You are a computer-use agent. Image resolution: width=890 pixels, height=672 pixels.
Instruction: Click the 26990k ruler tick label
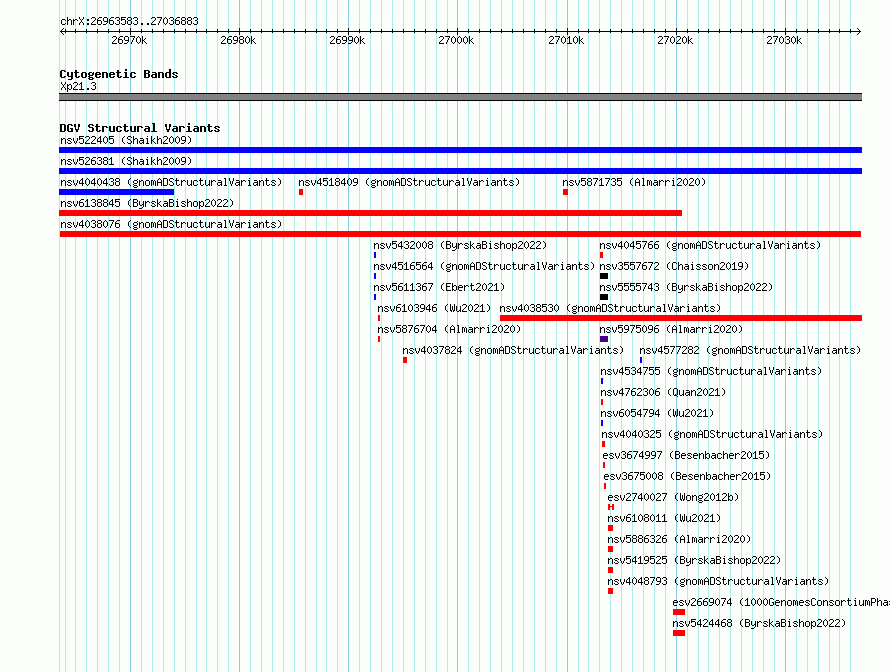coord(347,40)
